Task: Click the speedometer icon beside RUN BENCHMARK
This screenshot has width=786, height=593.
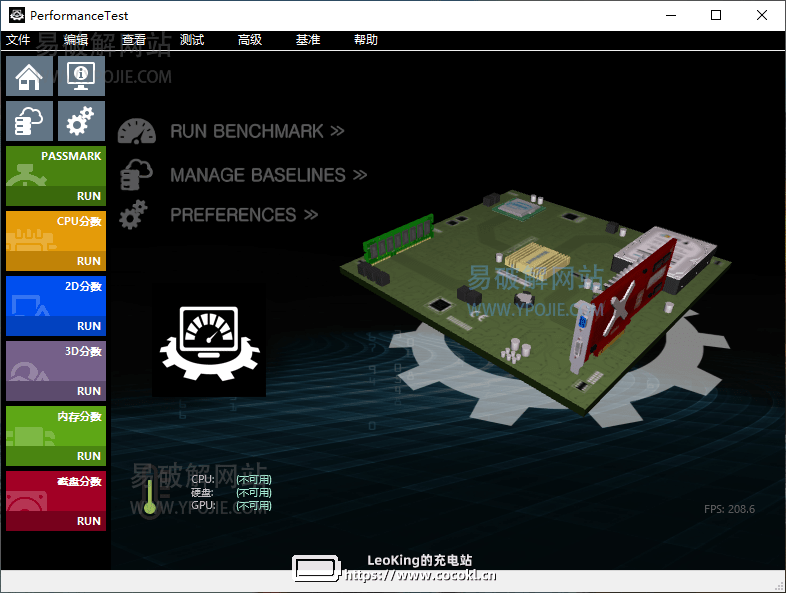Action: tap(137, 131)
